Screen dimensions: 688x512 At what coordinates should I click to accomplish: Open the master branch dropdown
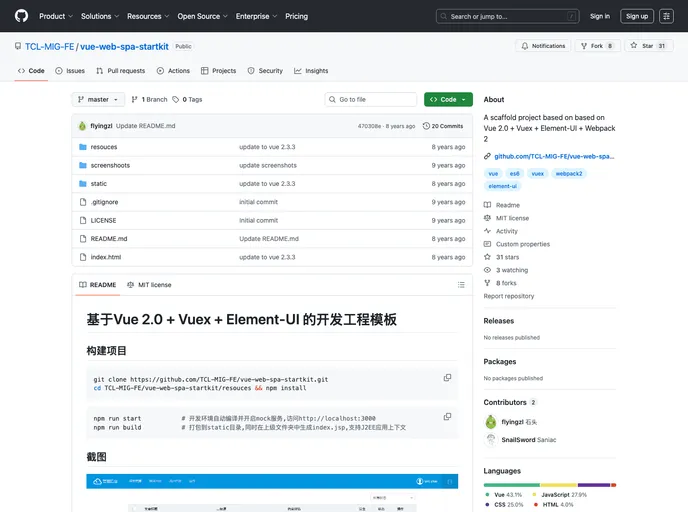98,100
